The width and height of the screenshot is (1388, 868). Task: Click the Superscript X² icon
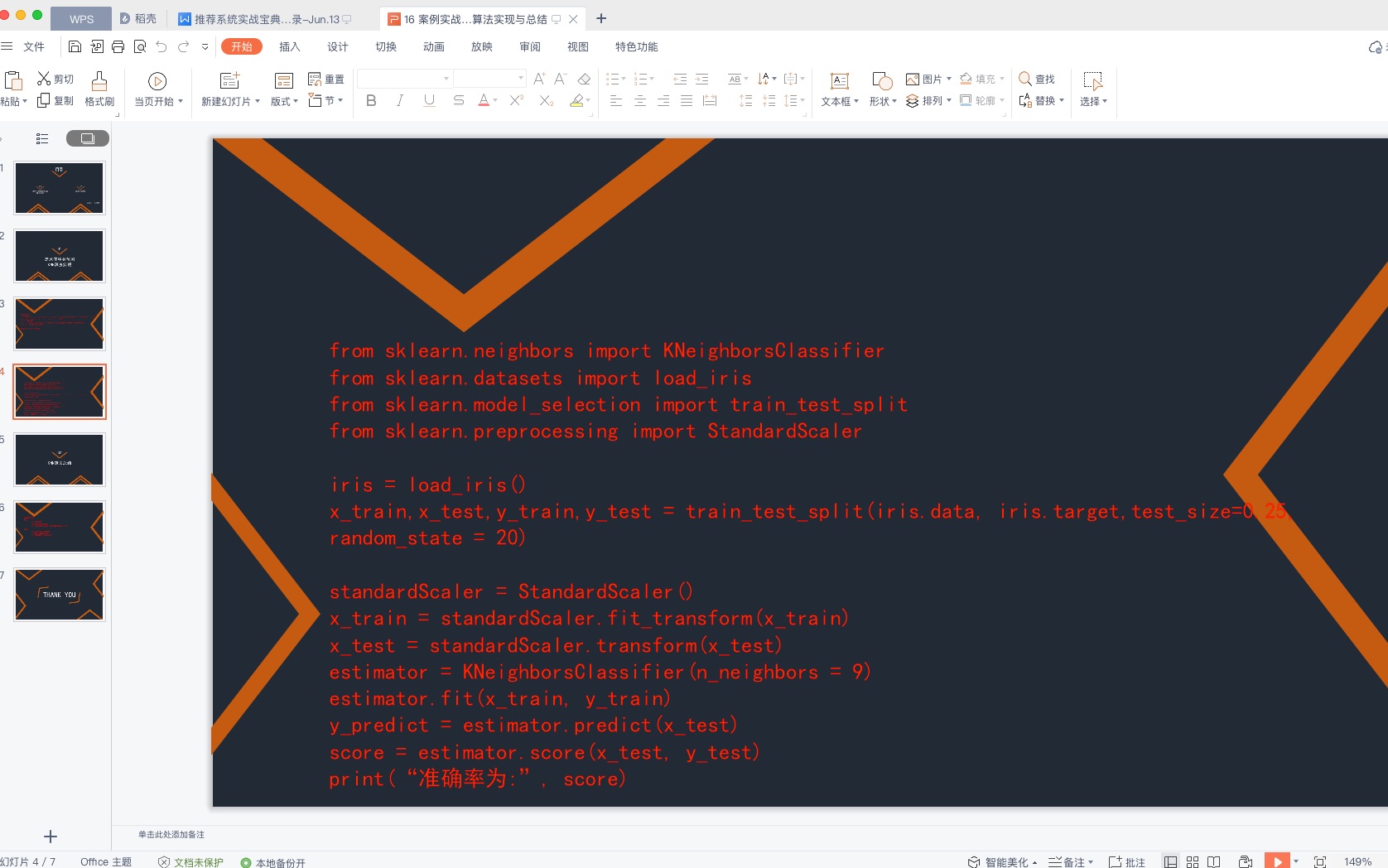pyautogui.click(x=517, y=100)
